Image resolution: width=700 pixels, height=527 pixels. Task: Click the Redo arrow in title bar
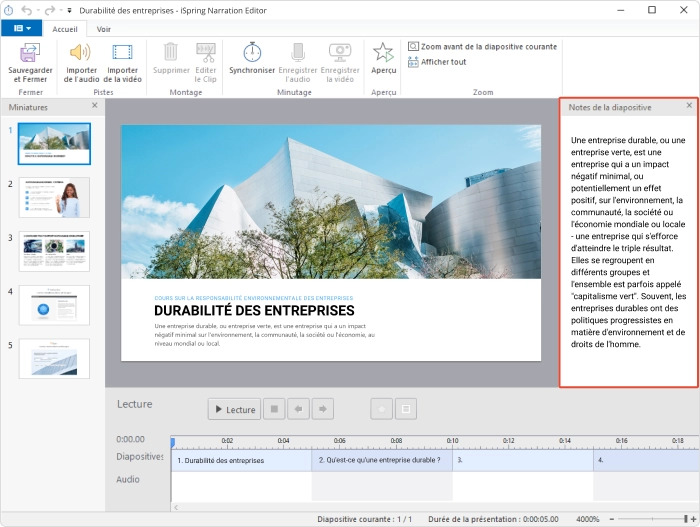(50, 10)
